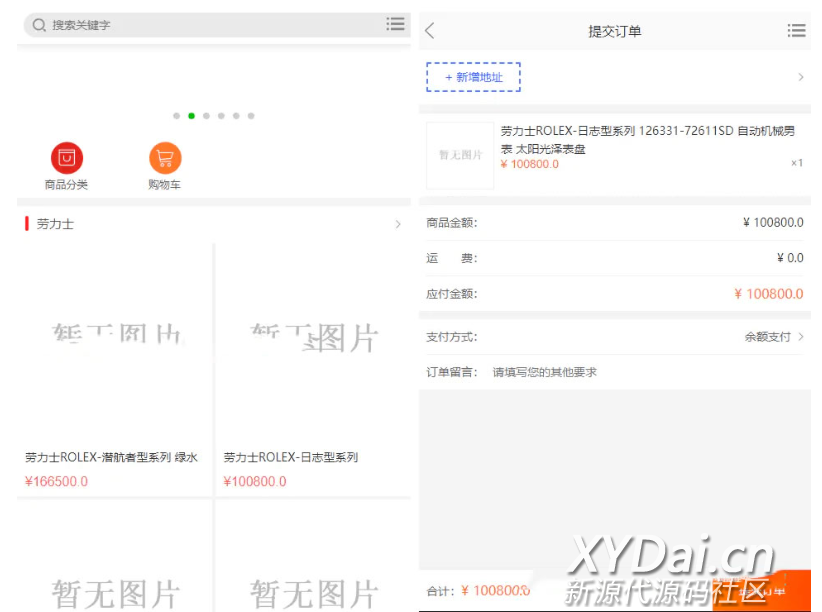This screenshot has width=822, height=612.
Task: Expand the 劳力士 section arrow
Action: click(397, 224)
